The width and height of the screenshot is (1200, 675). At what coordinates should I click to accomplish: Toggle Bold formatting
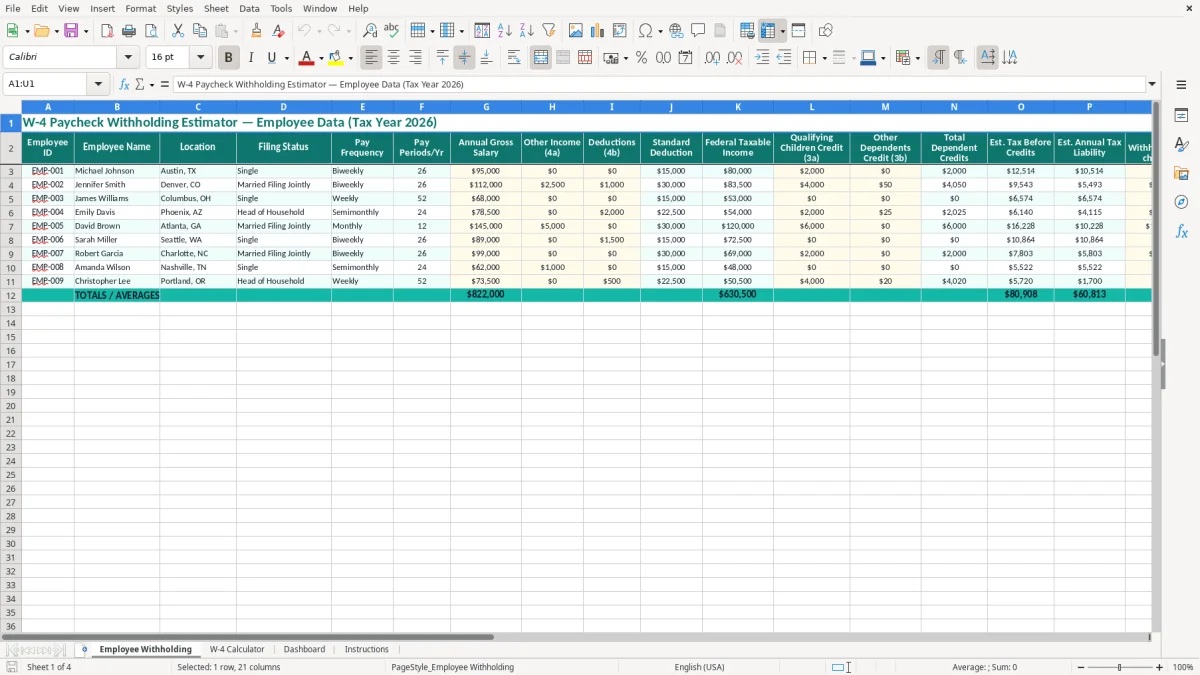click(x=229, y=58)
